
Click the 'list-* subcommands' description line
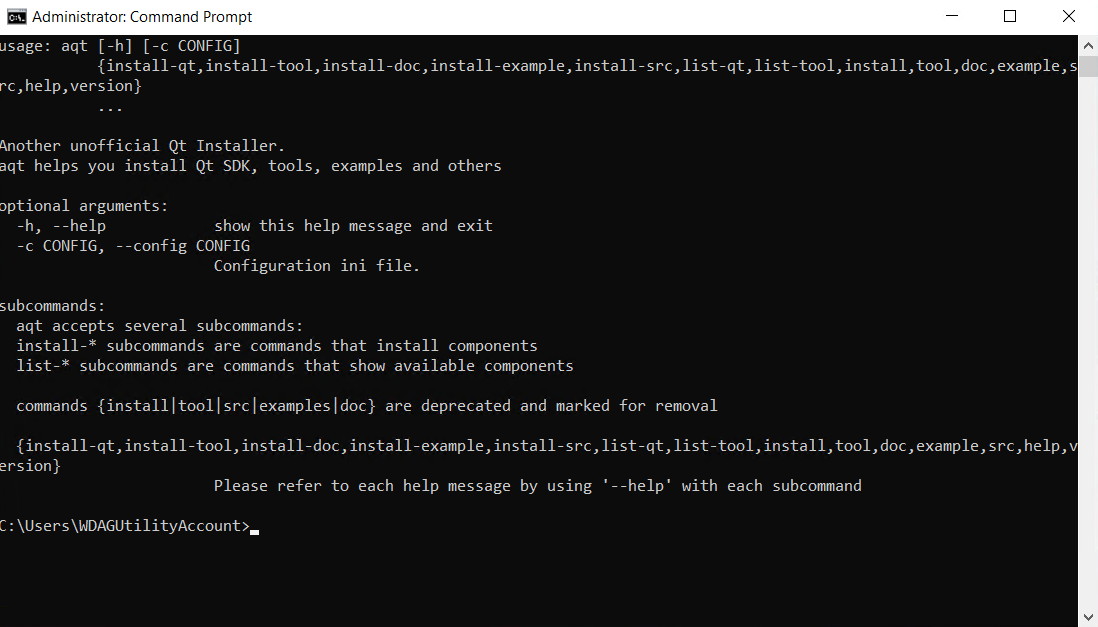[295, 366]
